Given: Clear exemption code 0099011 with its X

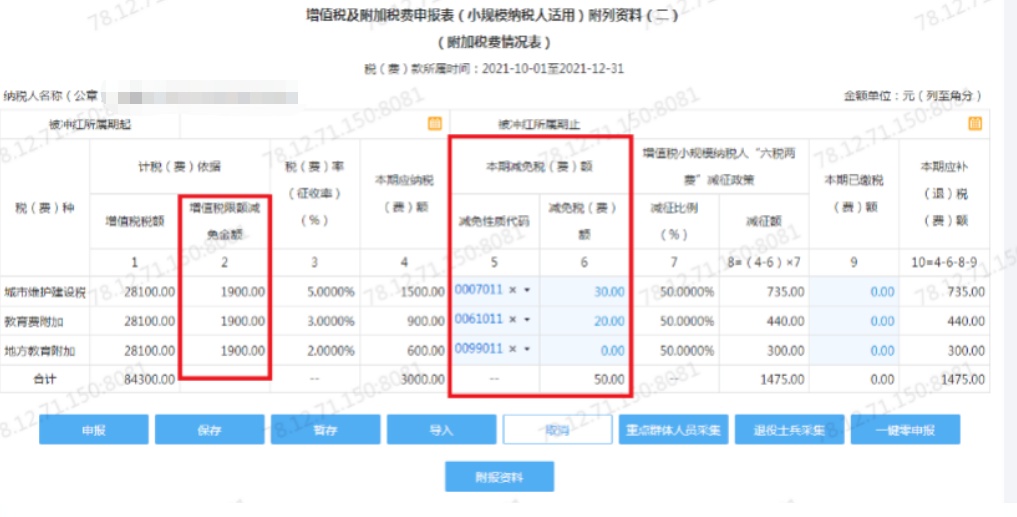Looking at the screenshot, I should (512, 349).
